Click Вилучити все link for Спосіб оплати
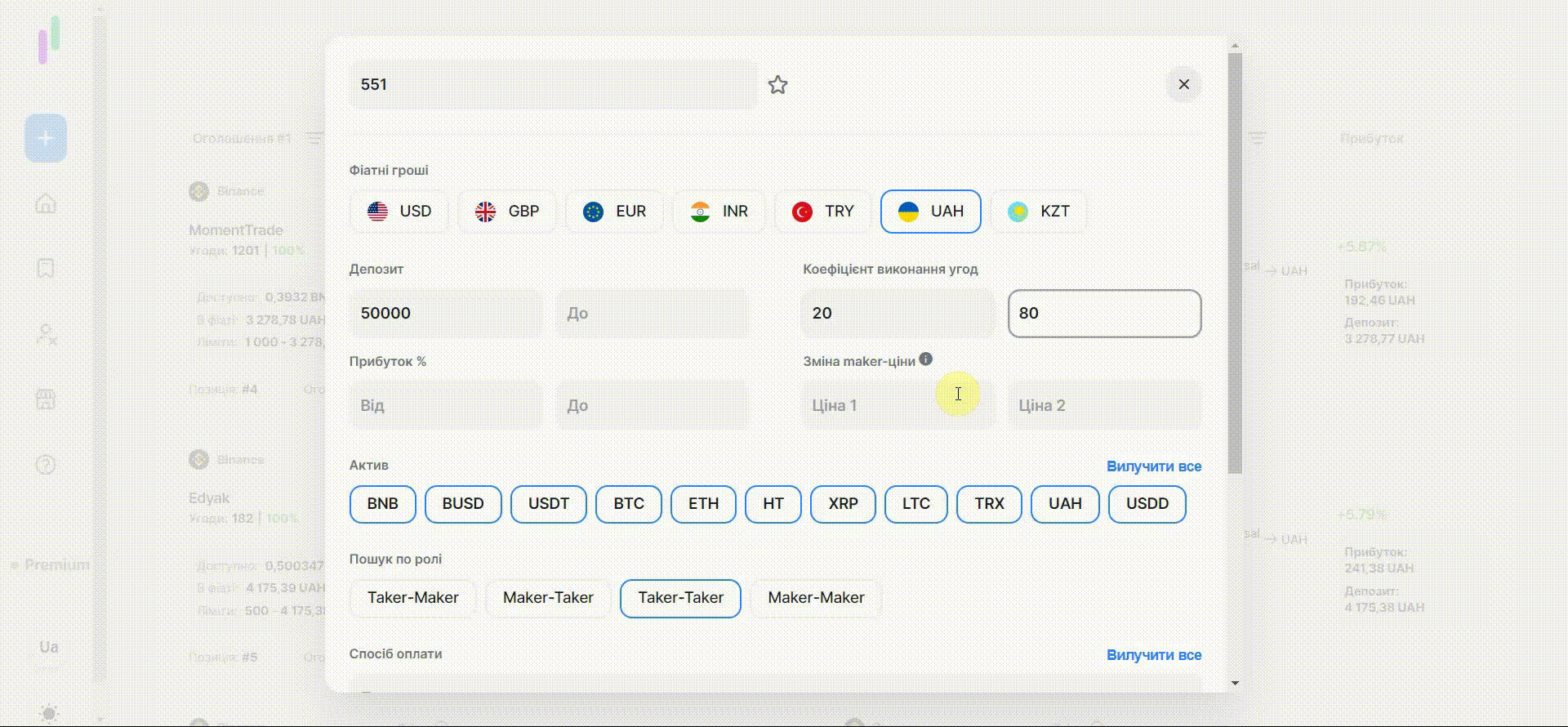Screen dimensions: 1568x727 point(1153,655)
